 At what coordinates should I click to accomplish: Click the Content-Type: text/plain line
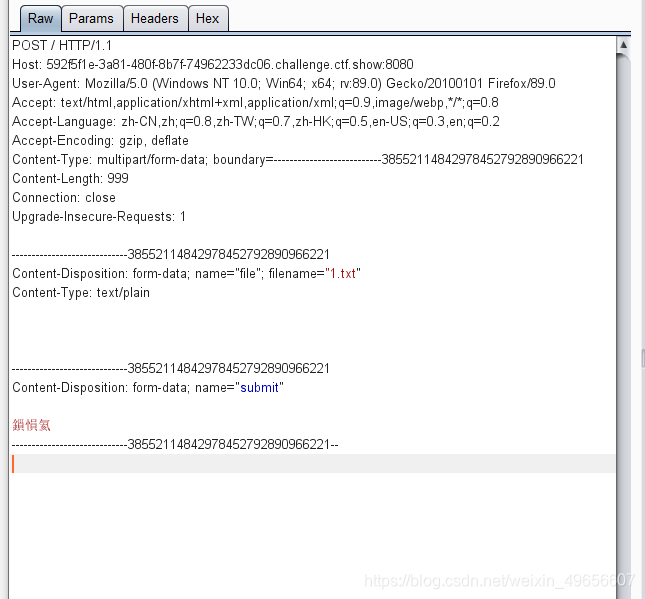click(81, 293)
